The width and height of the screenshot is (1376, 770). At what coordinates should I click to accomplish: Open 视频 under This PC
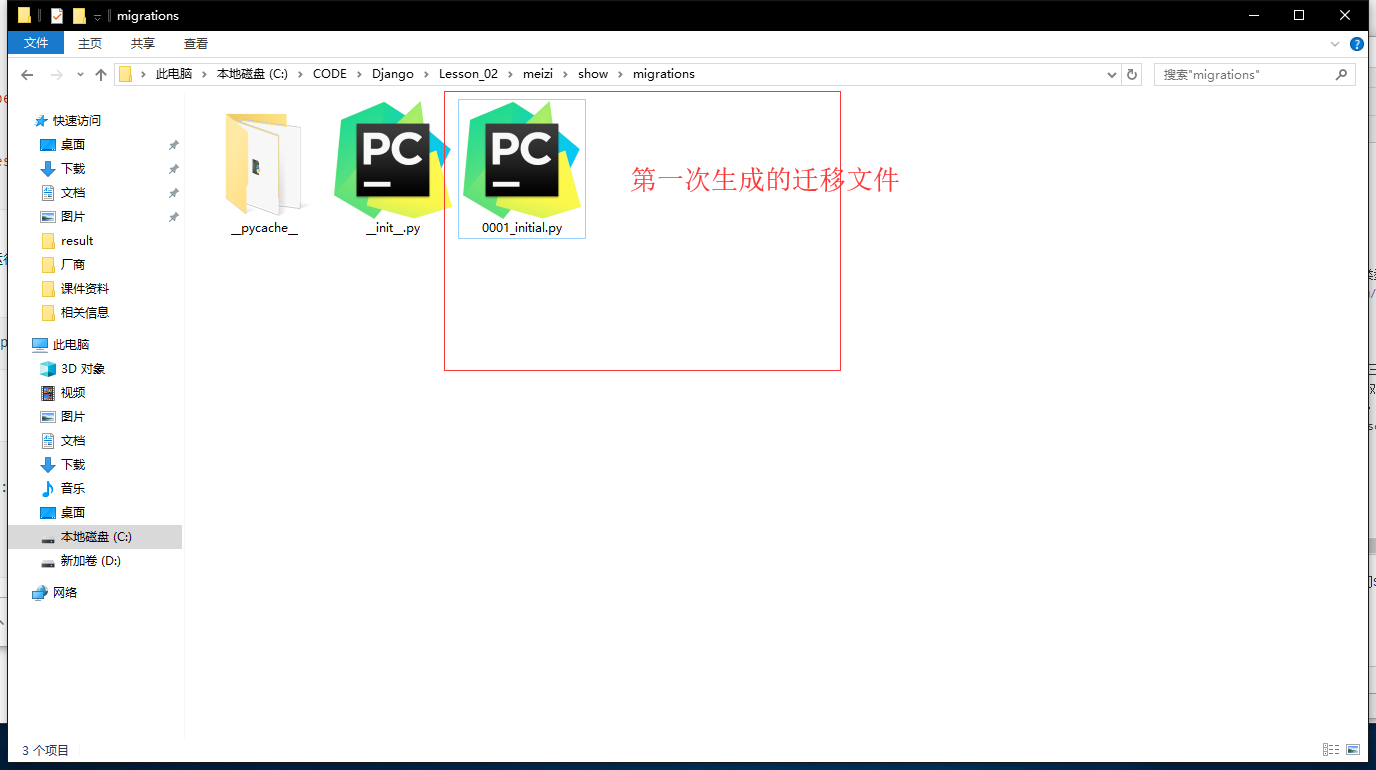73,392
